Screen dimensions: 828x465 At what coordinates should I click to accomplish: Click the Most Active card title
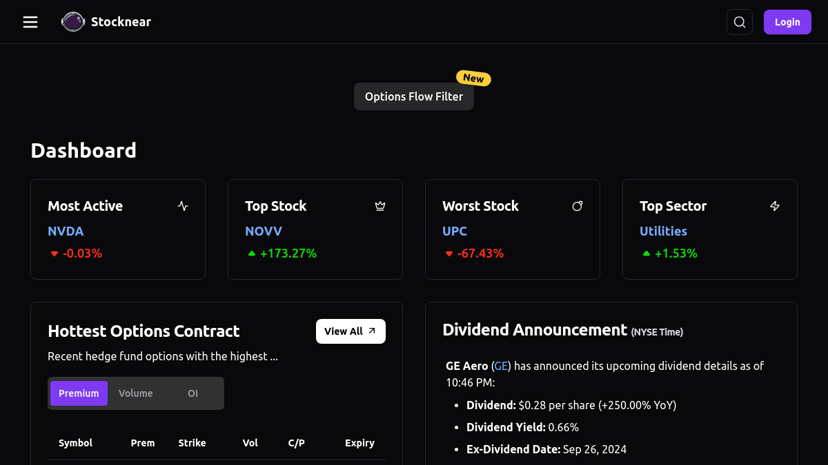pos(85,206)
